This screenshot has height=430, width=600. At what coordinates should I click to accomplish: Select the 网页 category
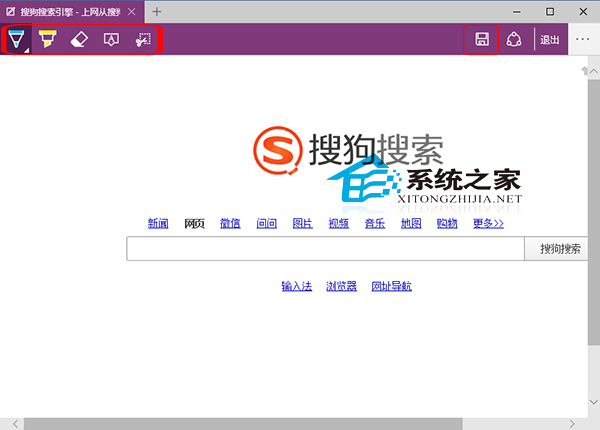(194, 223)
